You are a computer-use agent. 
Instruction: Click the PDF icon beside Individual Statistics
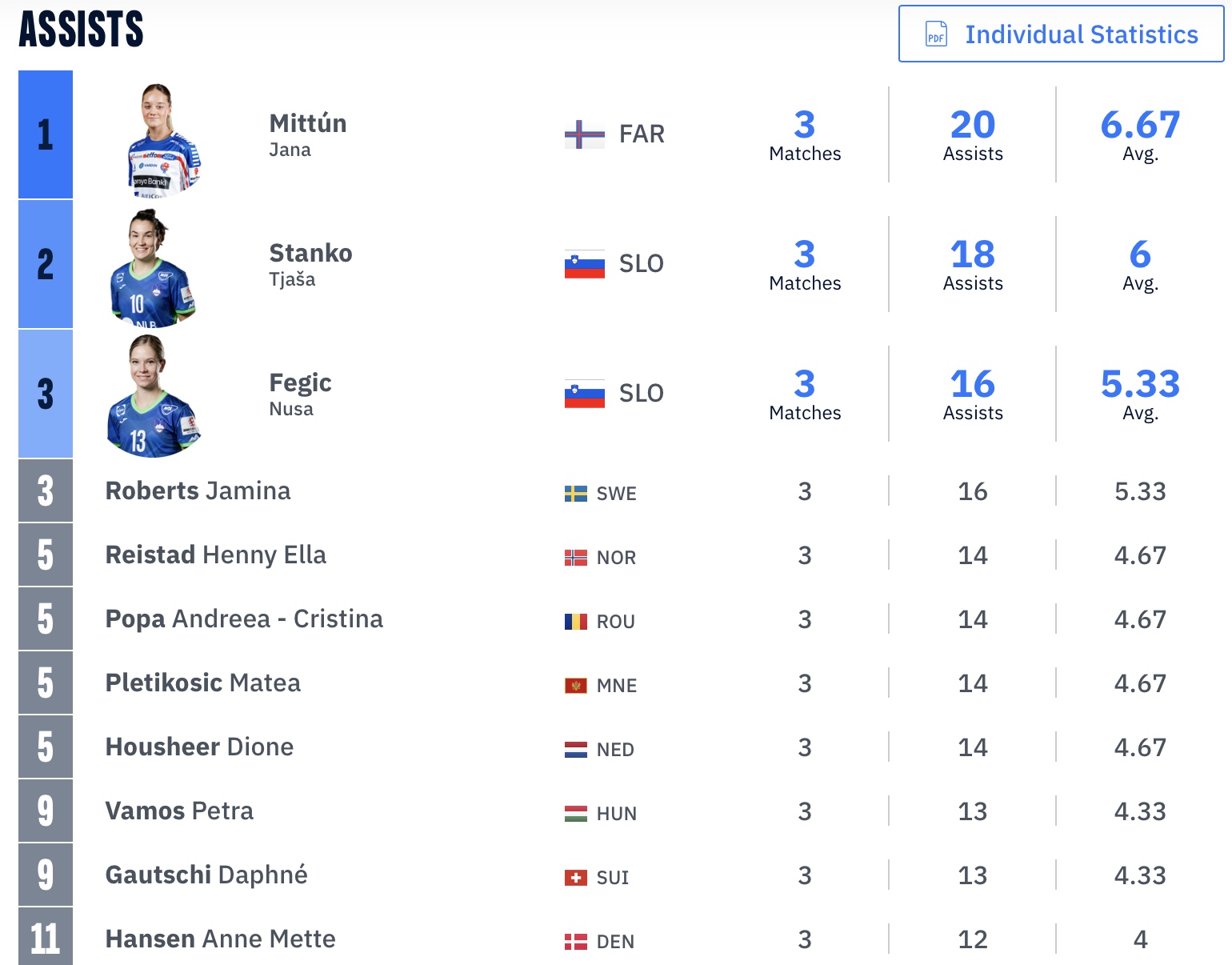936,34
